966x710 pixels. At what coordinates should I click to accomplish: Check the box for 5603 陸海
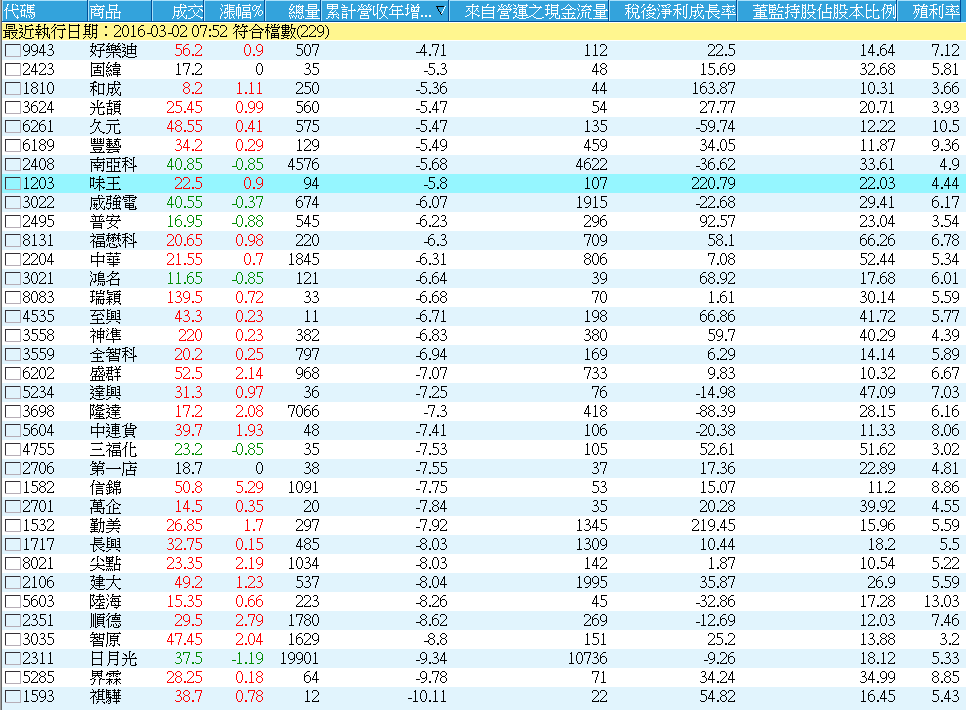tap(12, 602)
